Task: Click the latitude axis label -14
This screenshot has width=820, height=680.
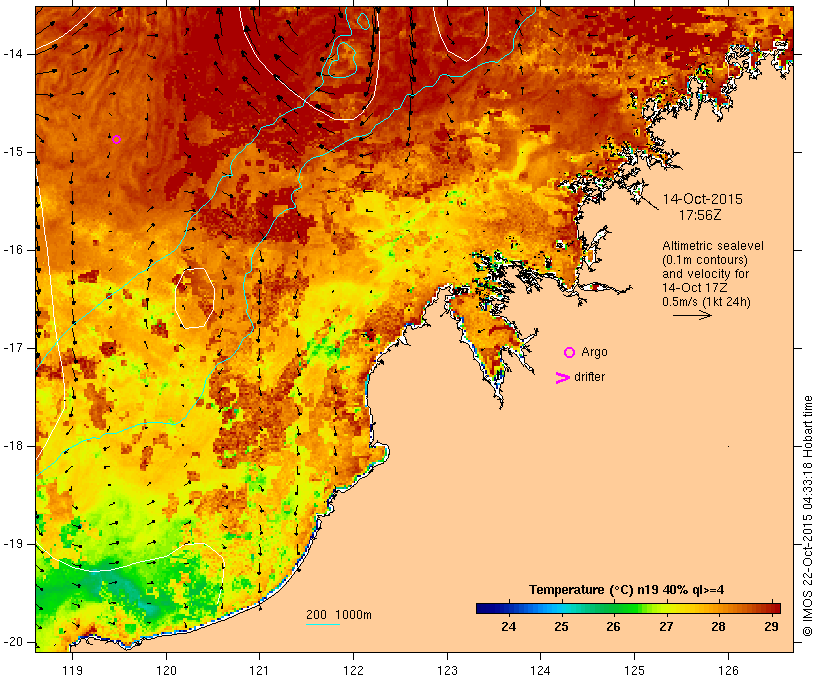Action: click(x=12, y=54)
